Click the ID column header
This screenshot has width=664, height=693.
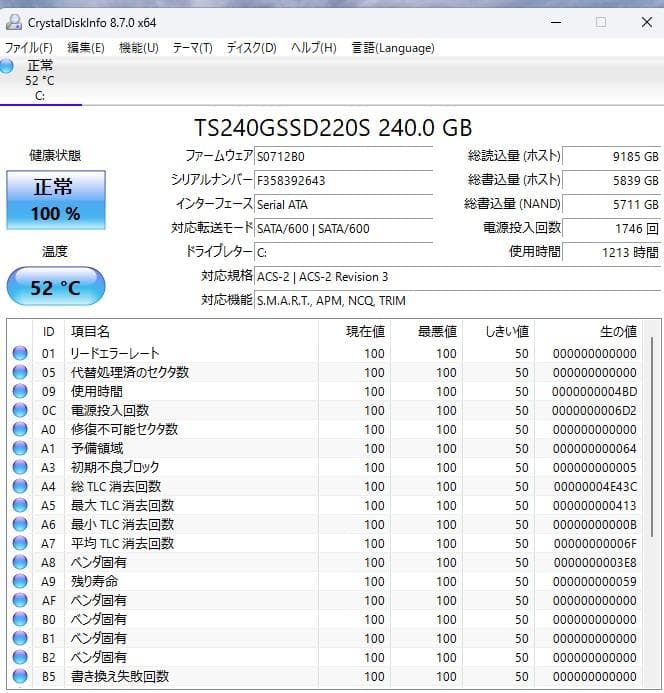[x=49, y=331]
